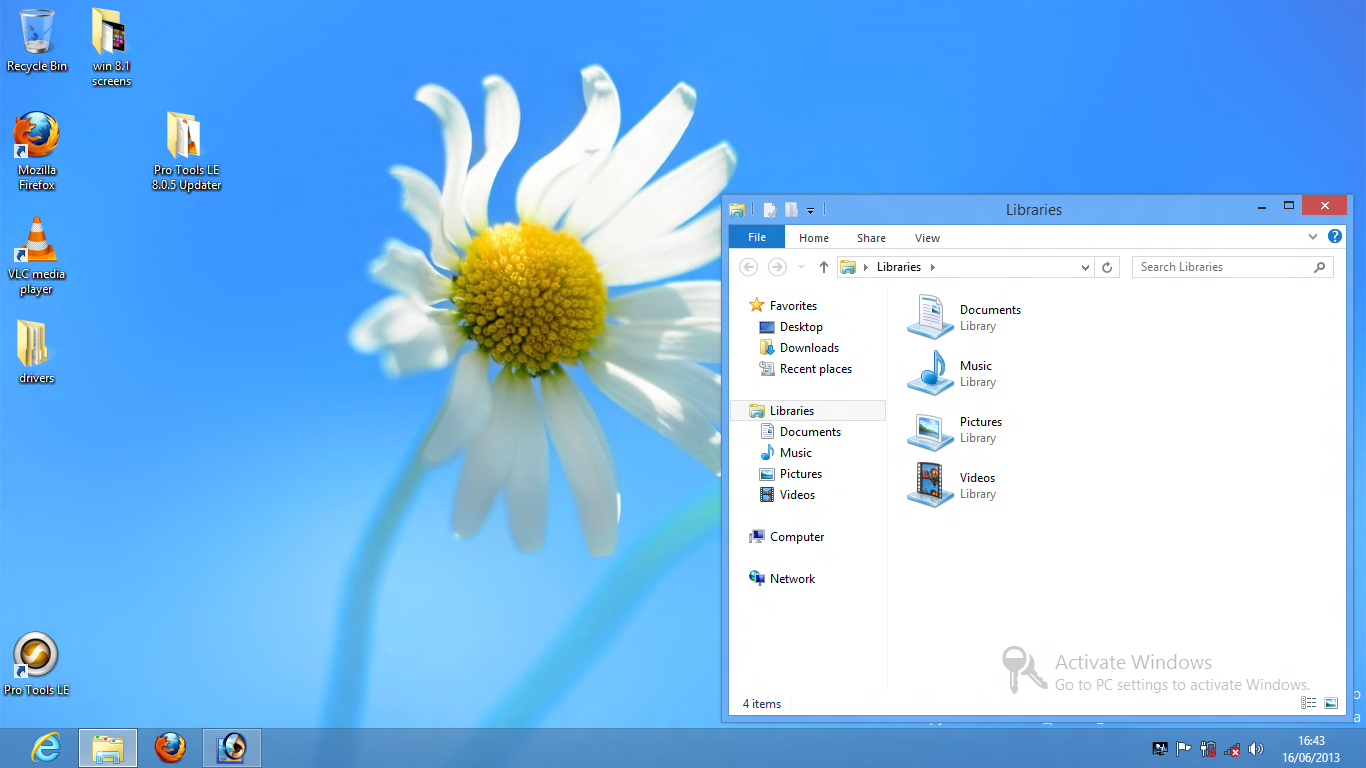Minimize the Libraries window

(x=1262, y=206)
